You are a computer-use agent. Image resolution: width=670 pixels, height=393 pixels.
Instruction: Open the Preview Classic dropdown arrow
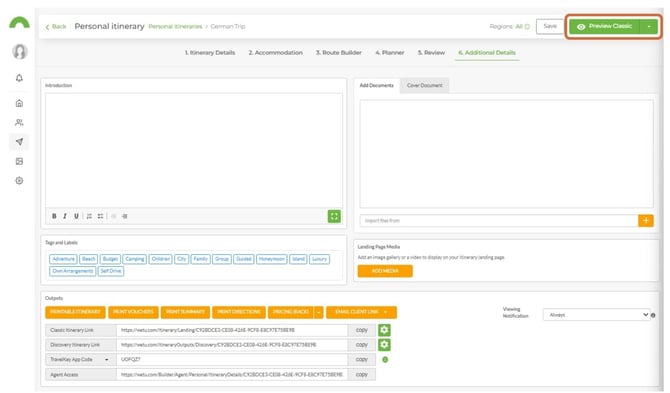click(x=649, y=26)
